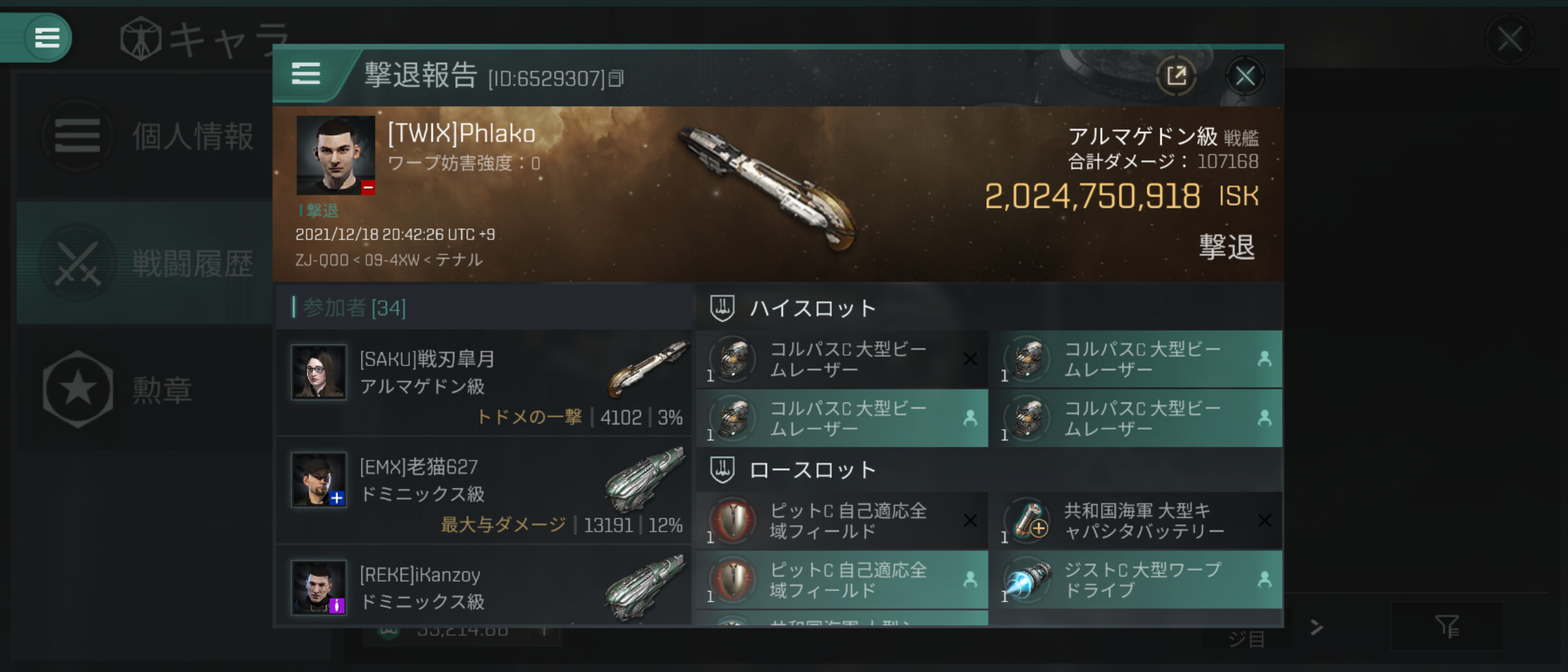This screenshot has width=1568, height=672.
Task: Open the filter icon at bottom right
Action: [1447, 626]
